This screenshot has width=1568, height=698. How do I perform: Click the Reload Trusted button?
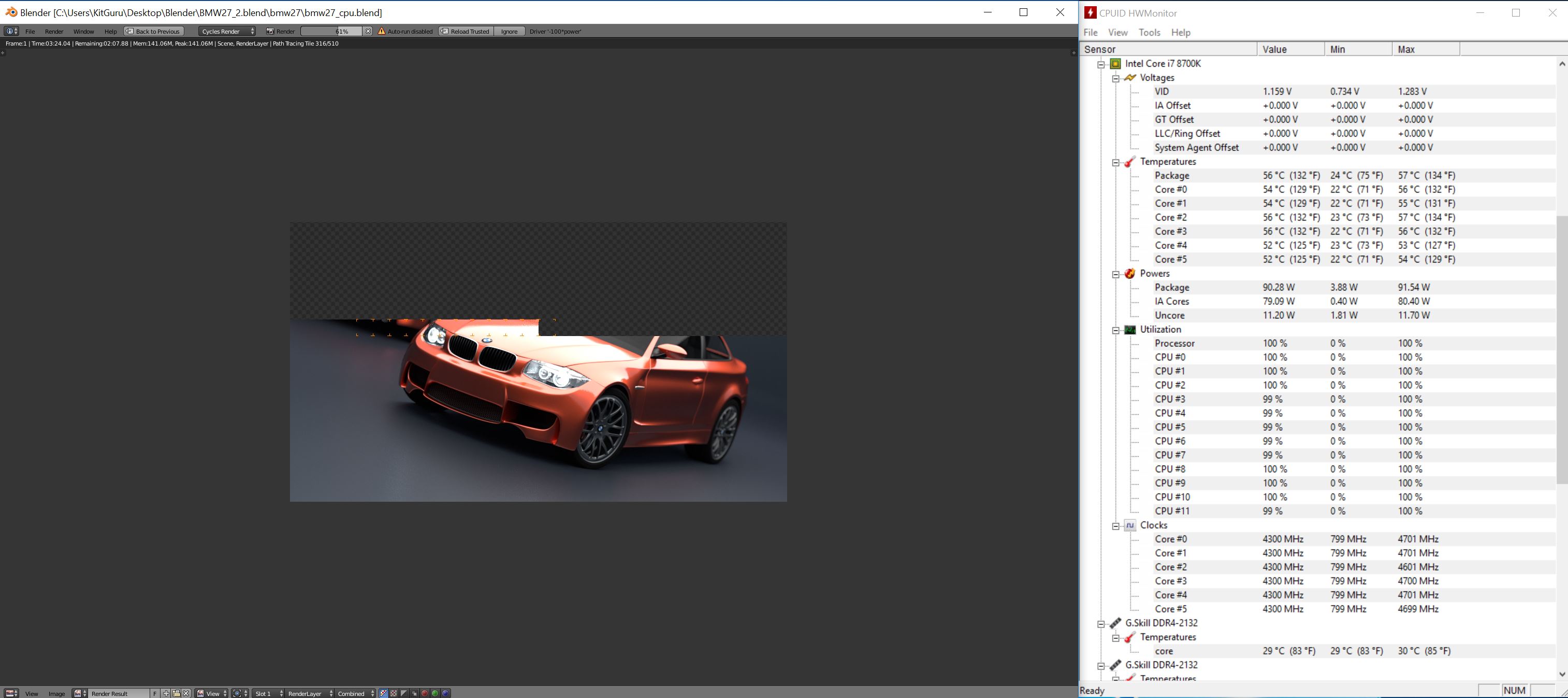pos(465,31)
